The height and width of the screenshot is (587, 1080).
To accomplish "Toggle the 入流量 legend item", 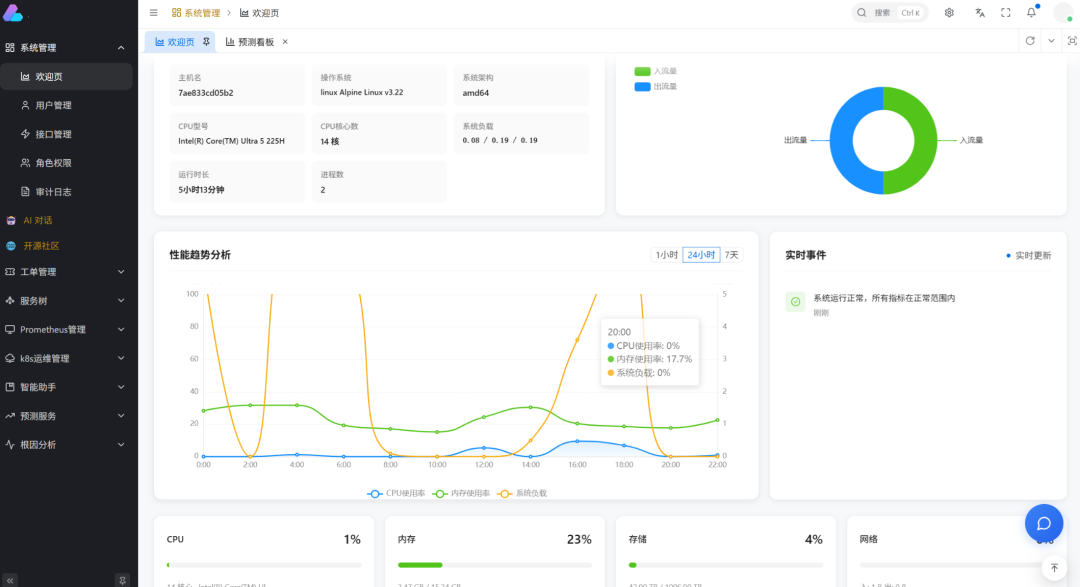I will click(x=655, y=71).
